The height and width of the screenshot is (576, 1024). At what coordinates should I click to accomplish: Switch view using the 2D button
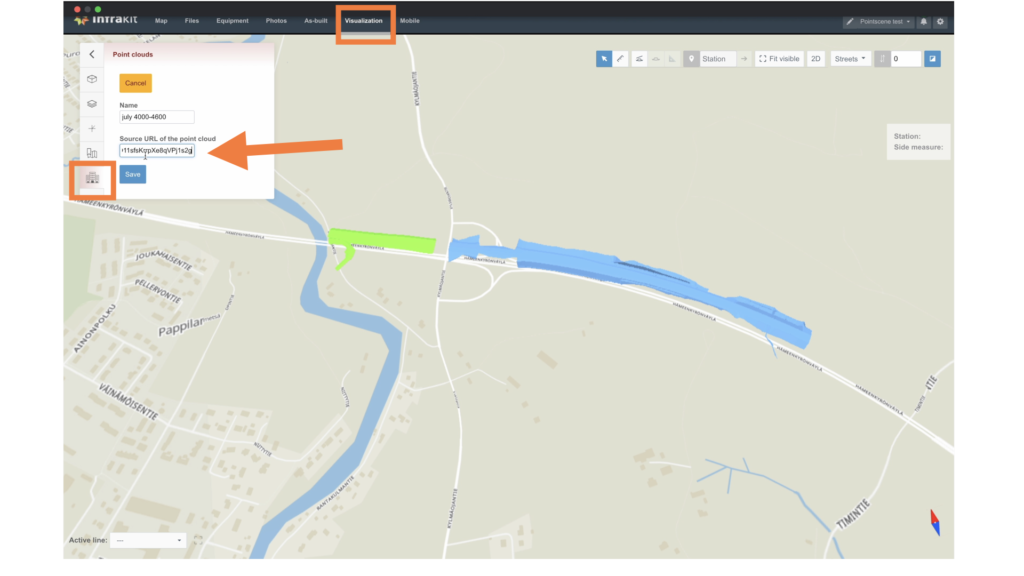(x=816, y=59)
